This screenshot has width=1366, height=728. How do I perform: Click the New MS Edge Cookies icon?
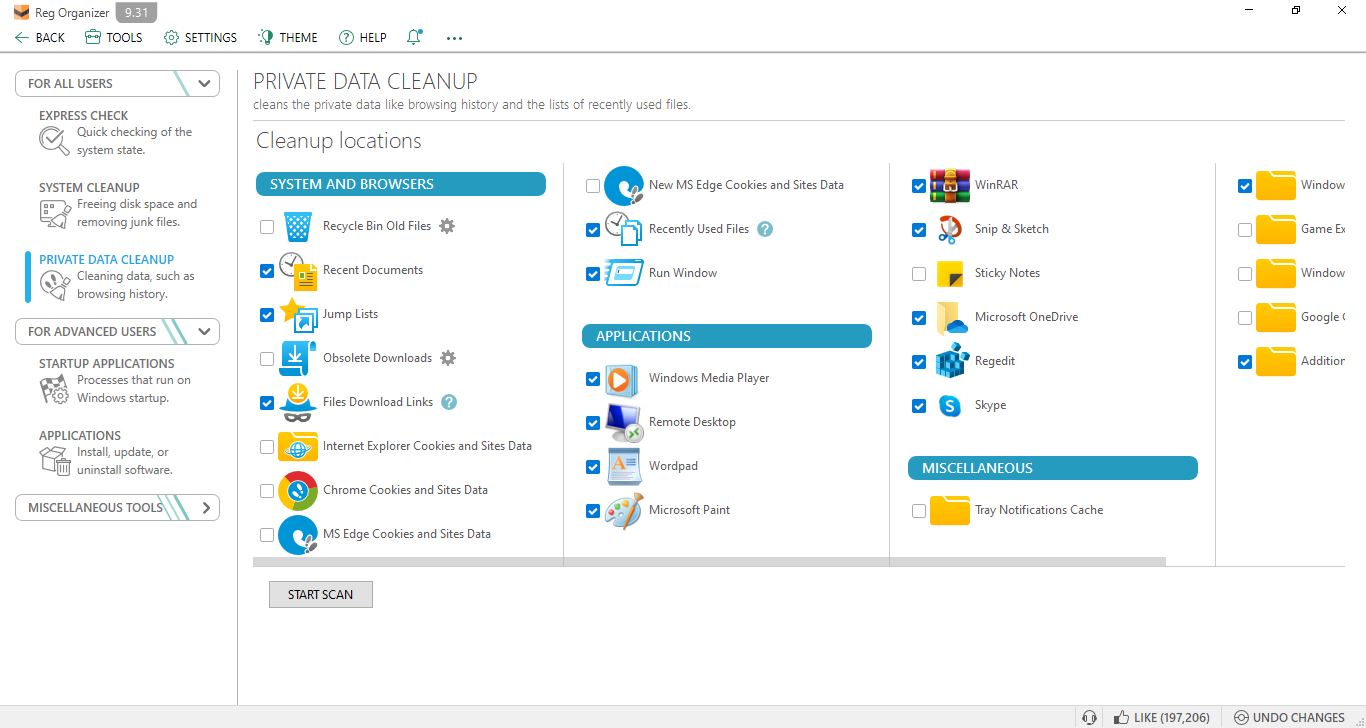(624, 185)
